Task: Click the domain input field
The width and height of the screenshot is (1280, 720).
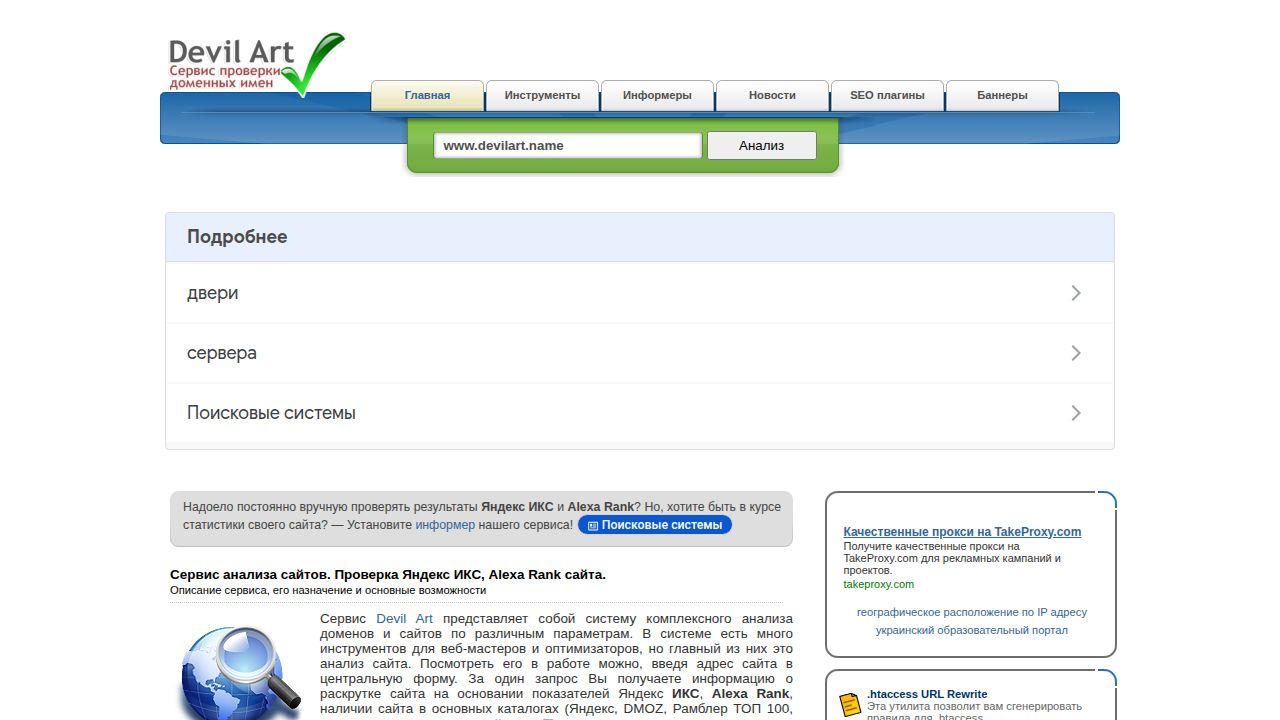Action: point(568,145)
